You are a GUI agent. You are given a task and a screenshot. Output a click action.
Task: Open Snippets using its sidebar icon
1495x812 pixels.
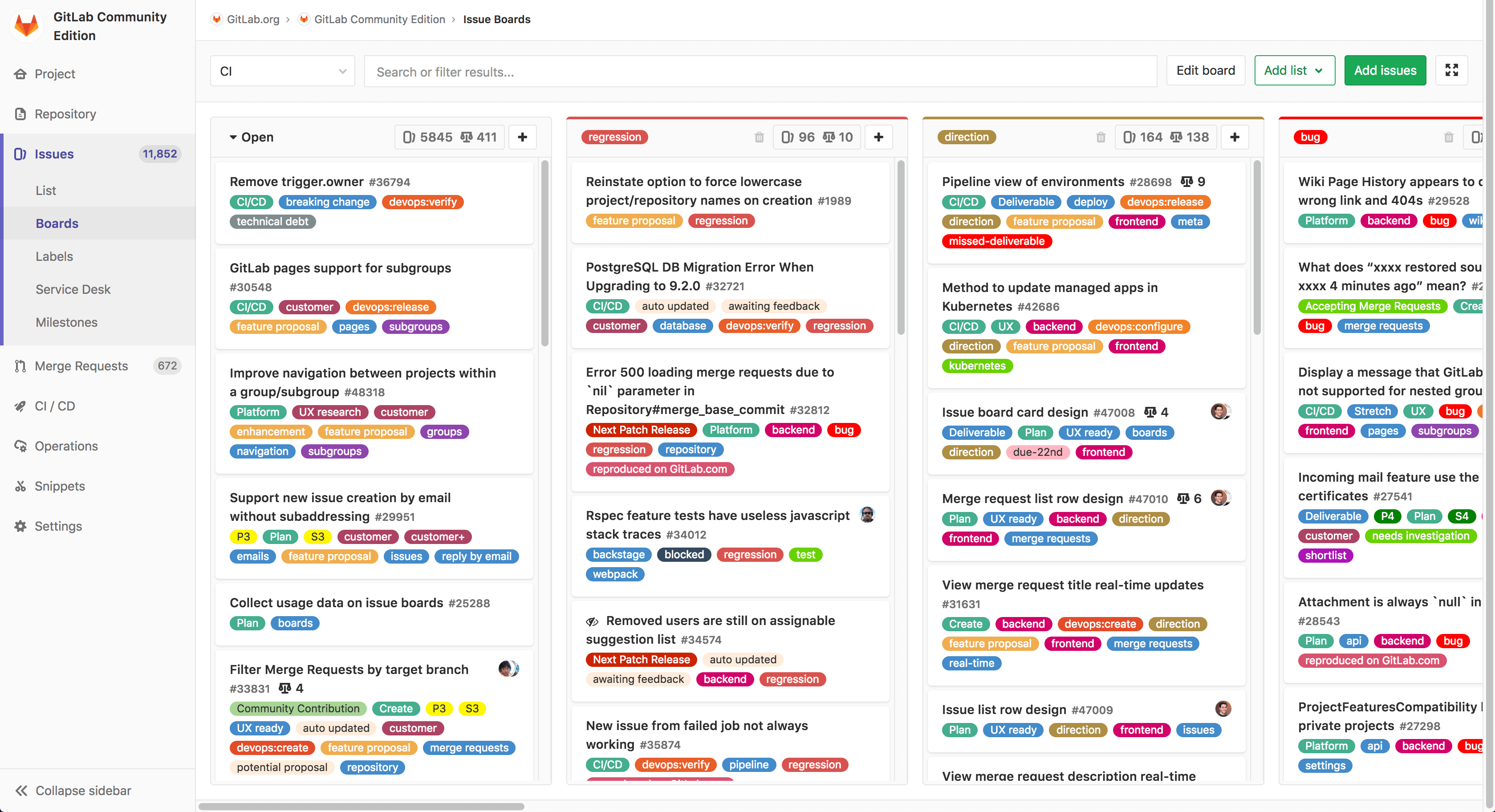tap(20, 486)
